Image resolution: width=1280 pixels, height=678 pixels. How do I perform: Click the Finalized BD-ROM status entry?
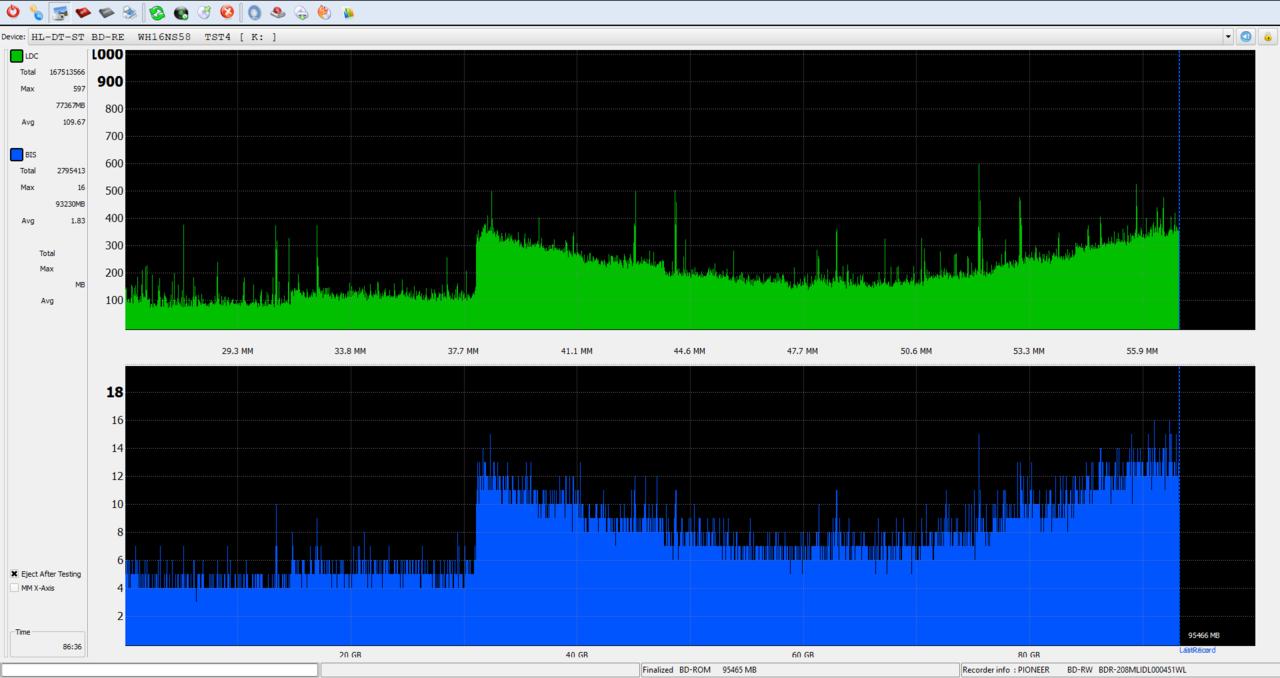tap(799, 669)
